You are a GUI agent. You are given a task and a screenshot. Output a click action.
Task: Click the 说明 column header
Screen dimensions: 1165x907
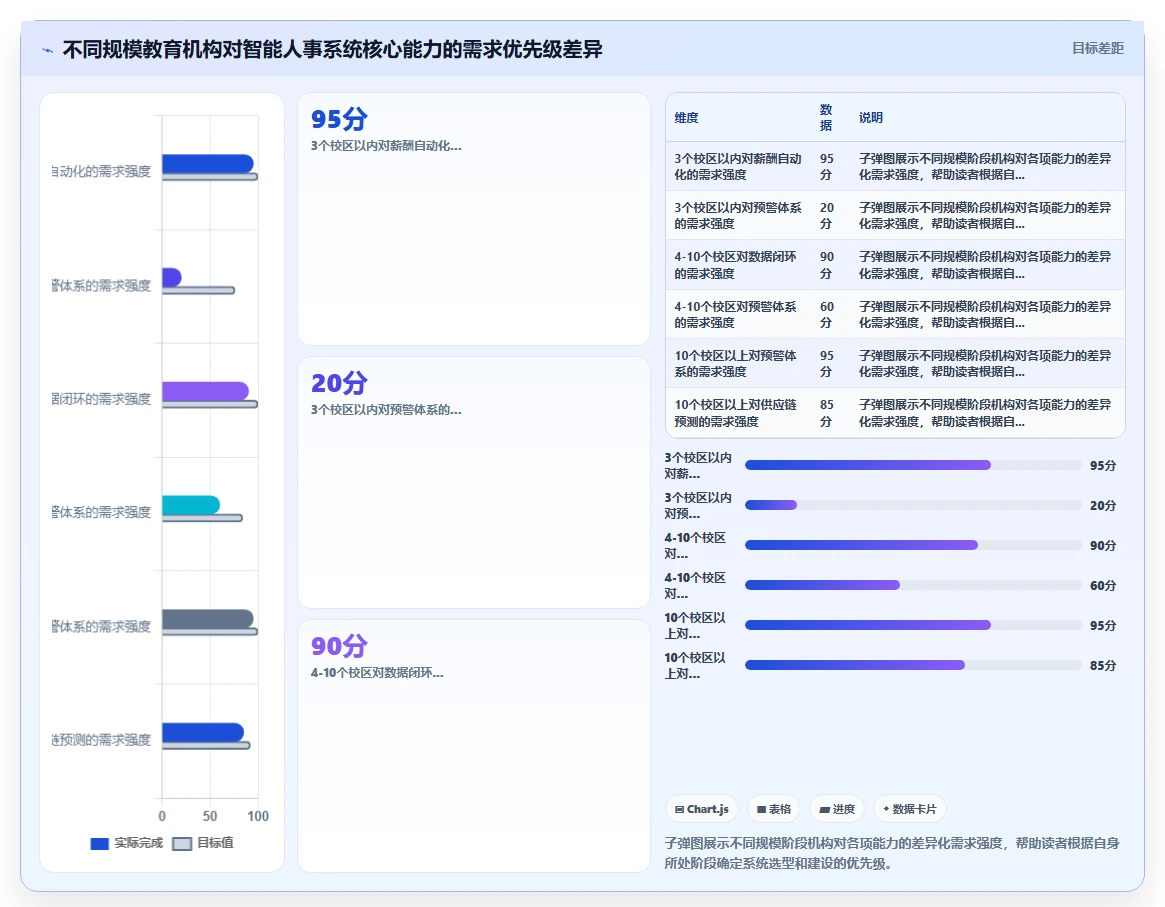click(871, 117)
